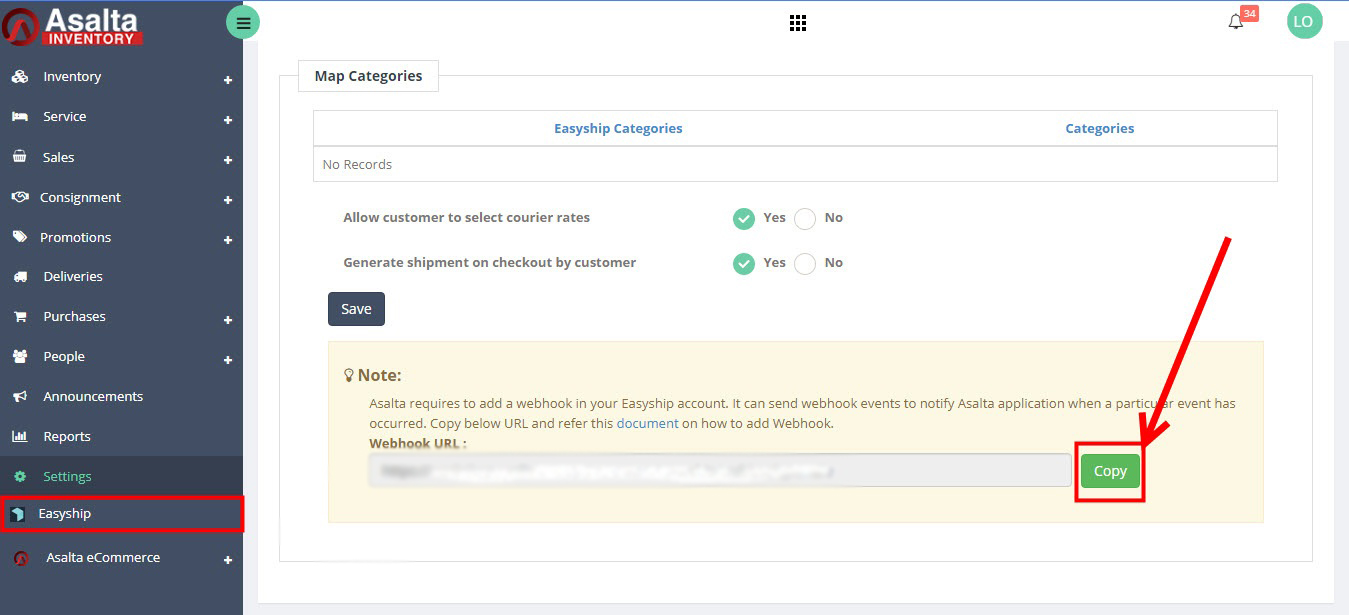Viewport: 1349px width, 615px height.
Task: Select No for generate shipment on checkout
Action: click(805, 263)
